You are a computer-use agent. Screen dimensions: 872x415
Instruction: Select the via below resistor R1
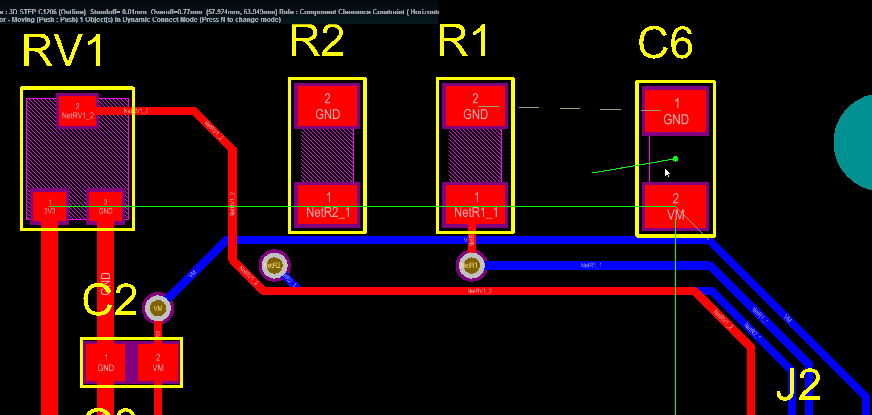471,266
